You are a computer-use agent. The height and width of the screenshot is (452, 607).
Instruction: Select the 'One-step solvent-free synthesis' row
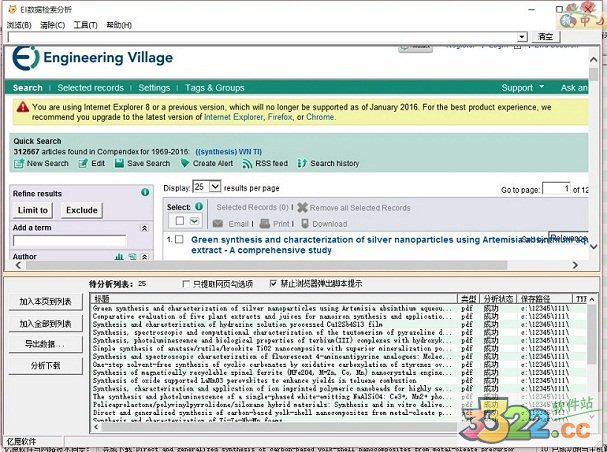pos(339,365)
